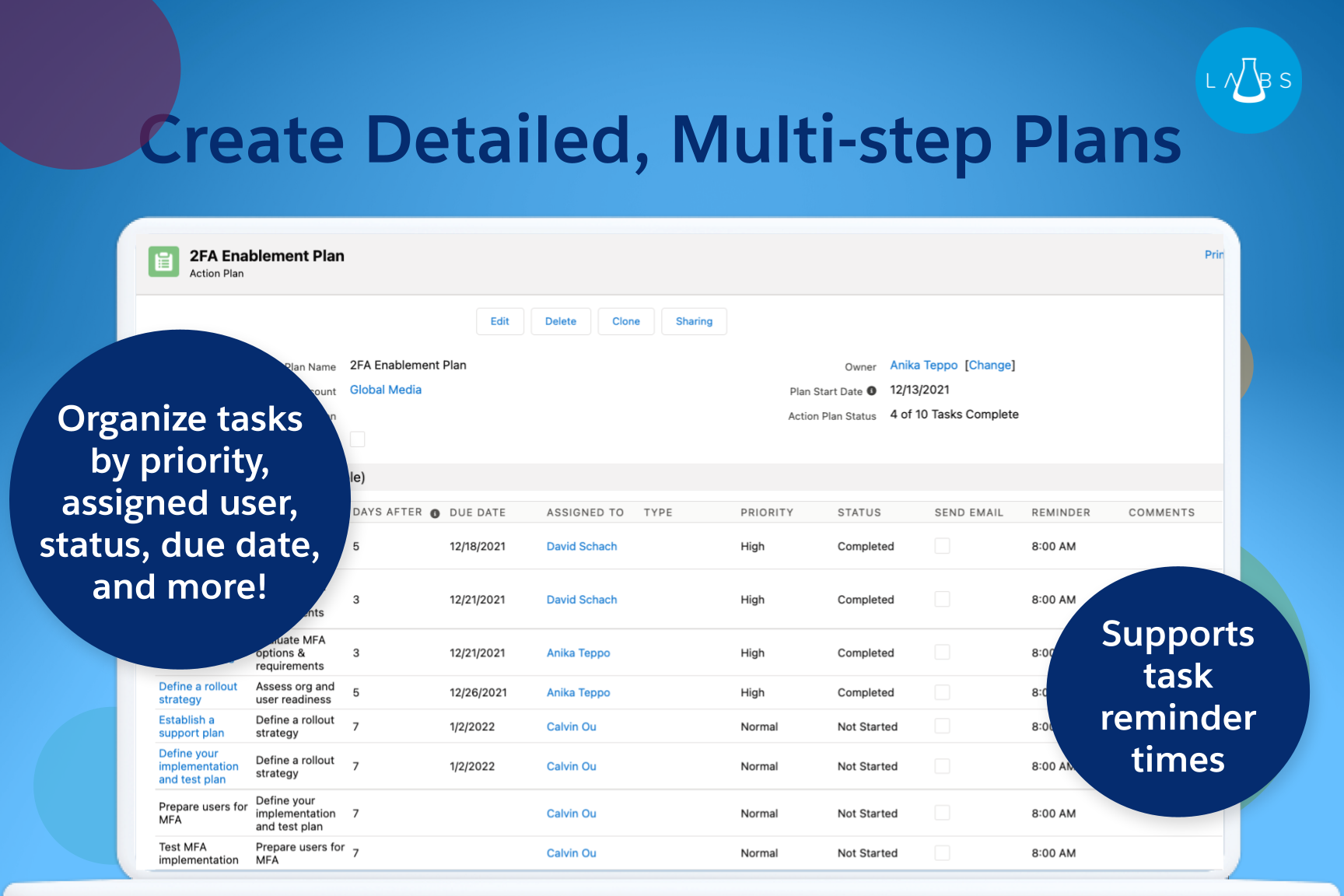The height and width of the screenshot is (896, 1344).
Task: Sort tasks by the Due Date column header
Action: (x=477, y=512)
